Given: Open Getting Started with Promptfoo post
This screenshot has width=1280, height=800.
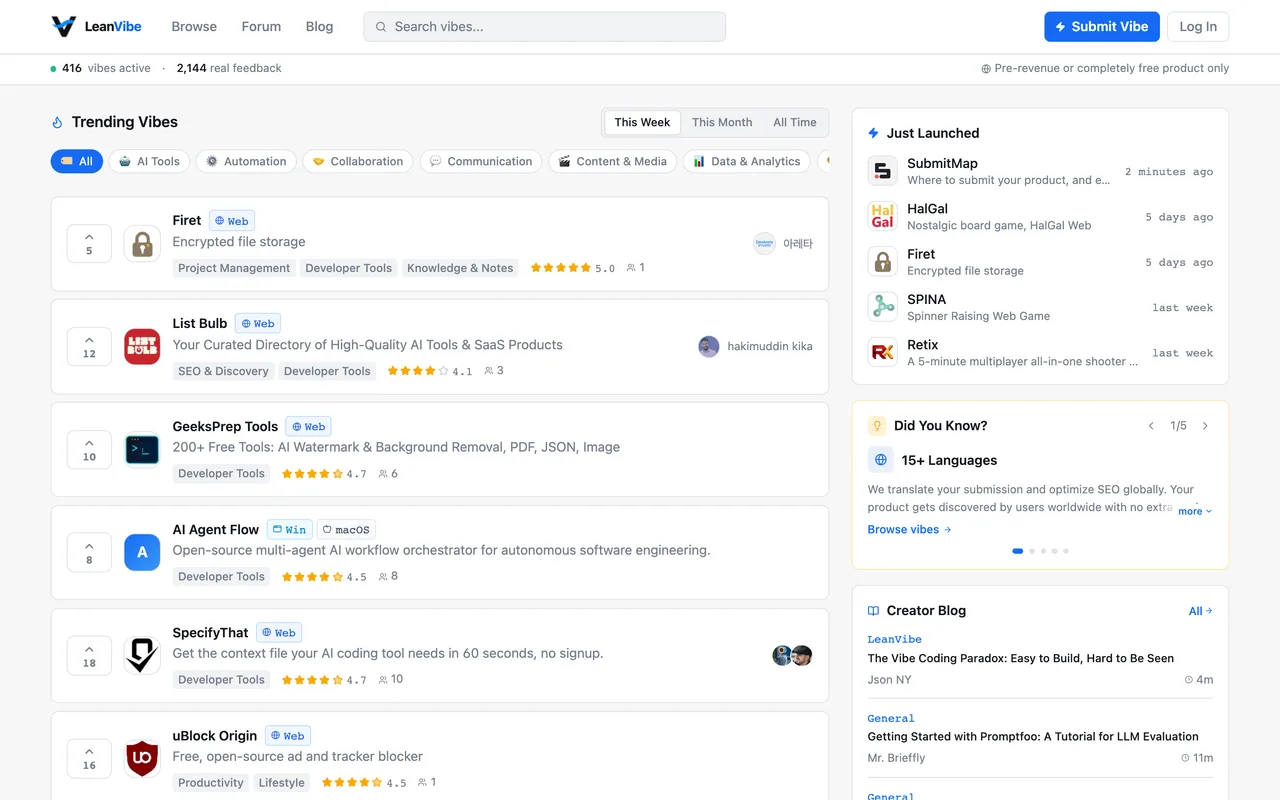Looking at the screenshot, I should point(1033,737).
